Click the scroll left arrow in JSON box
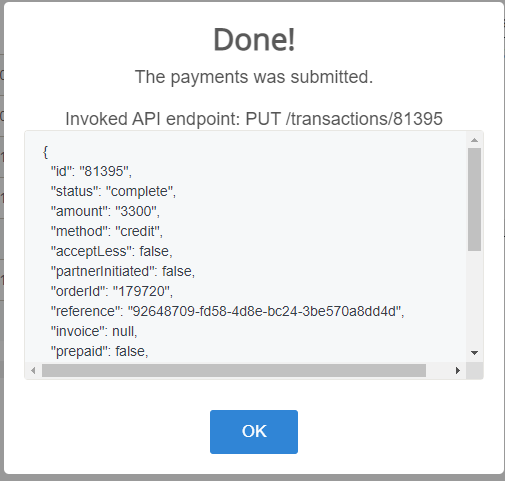 pyautogui.click(x=33, y=370)
